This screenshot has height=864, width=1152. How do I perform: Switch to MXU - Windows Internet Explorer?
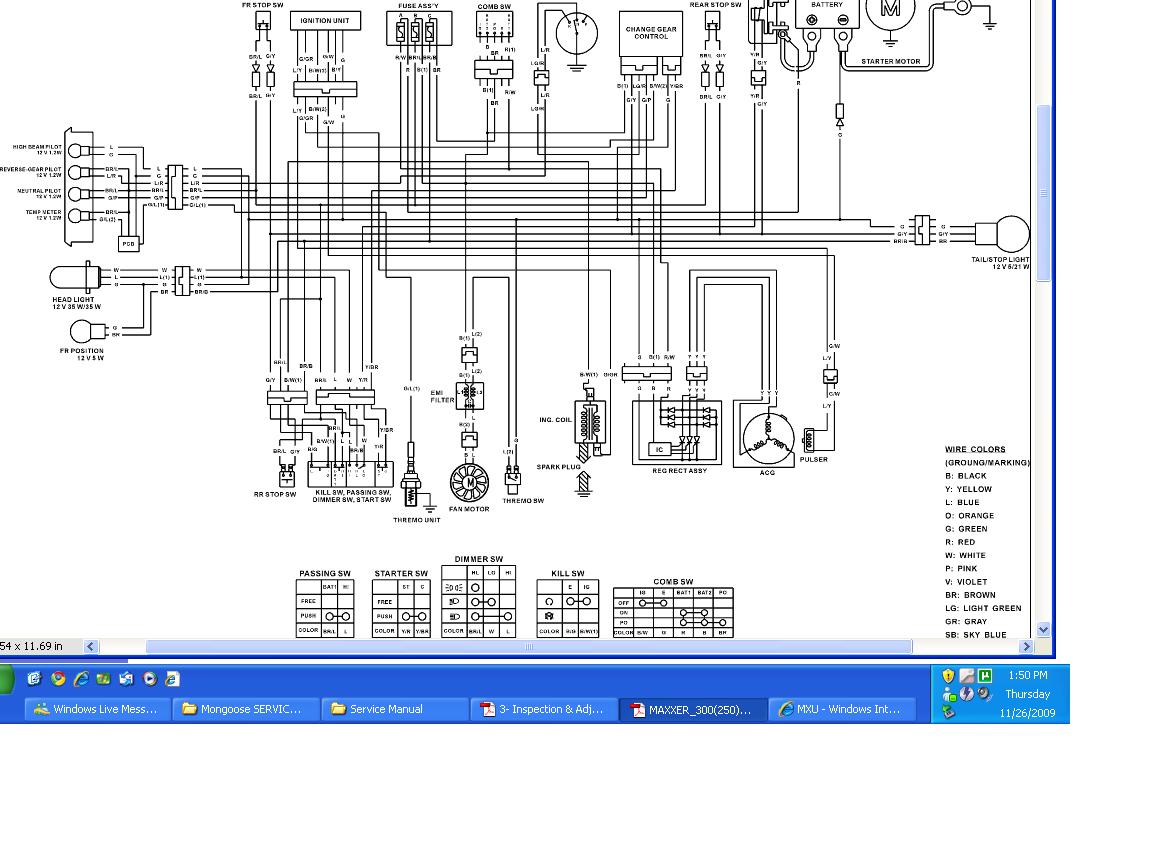(x=842, y=709)
